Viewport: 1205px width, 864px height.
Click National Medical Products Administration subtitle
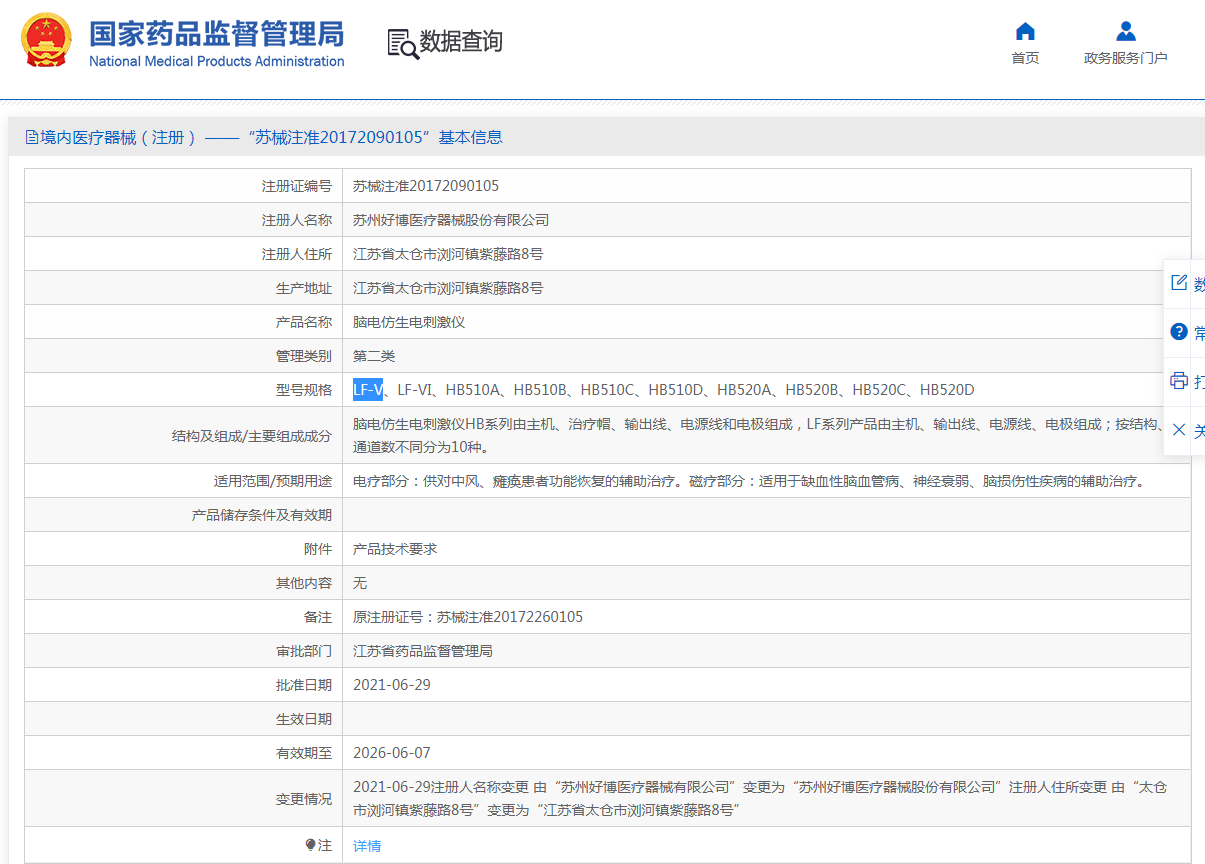point(217,61)
